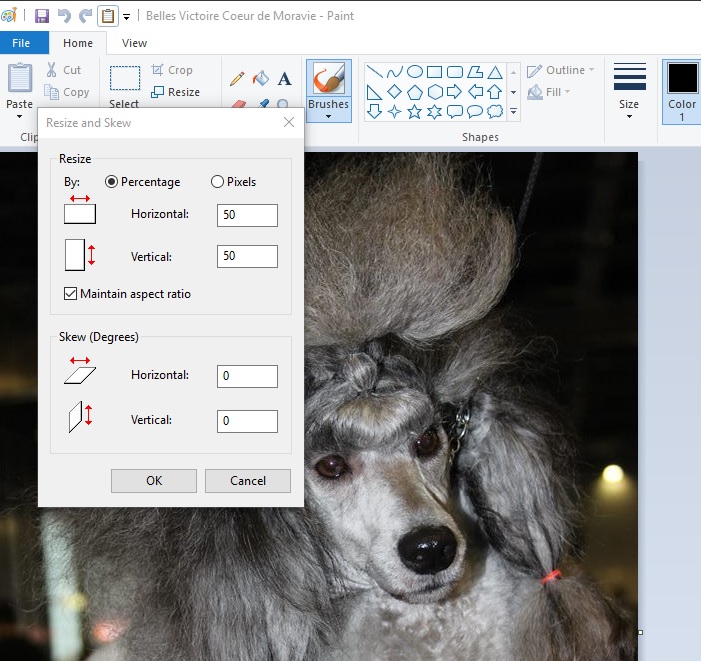
Task: Pick the Right triangle shape
Action: tap(374, 92)
